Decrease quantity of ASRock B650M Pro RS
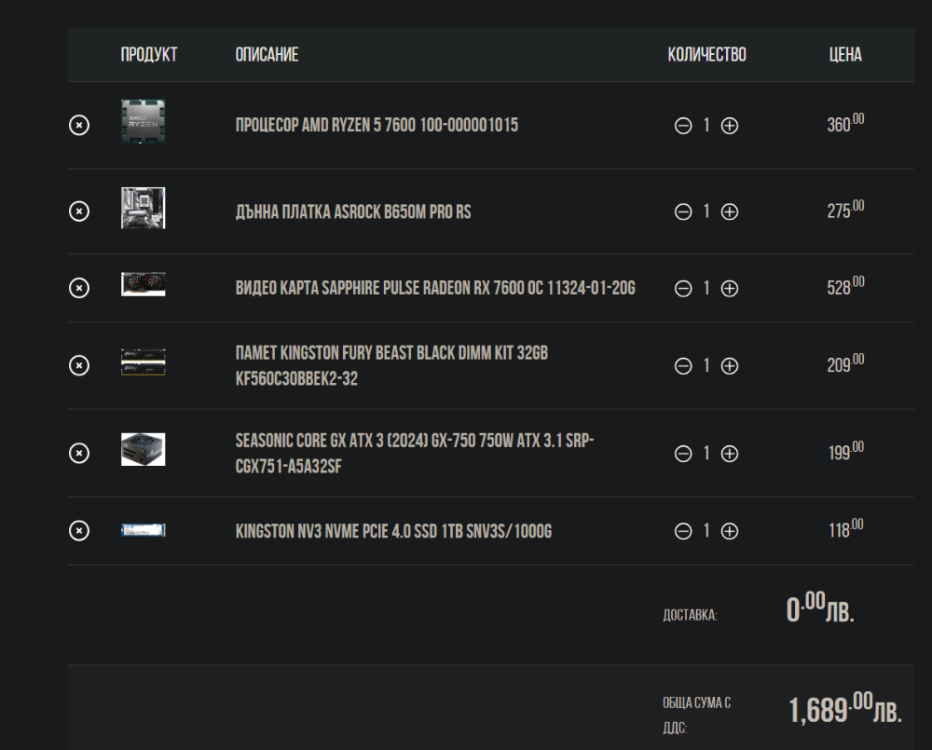932x750 pixels. pos(683,212)
